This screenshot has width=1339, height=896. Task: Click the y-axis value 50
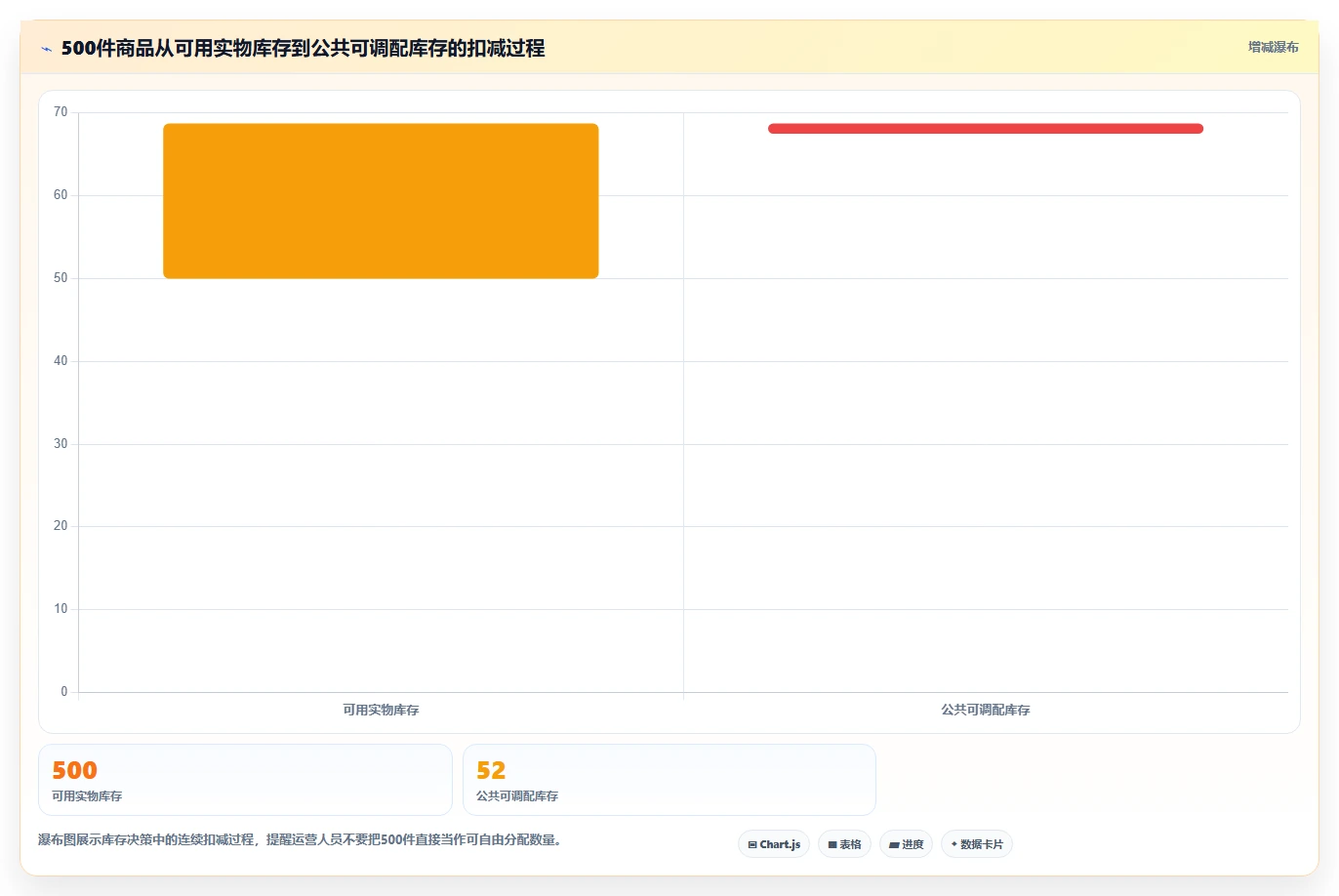tap(61, 278)
